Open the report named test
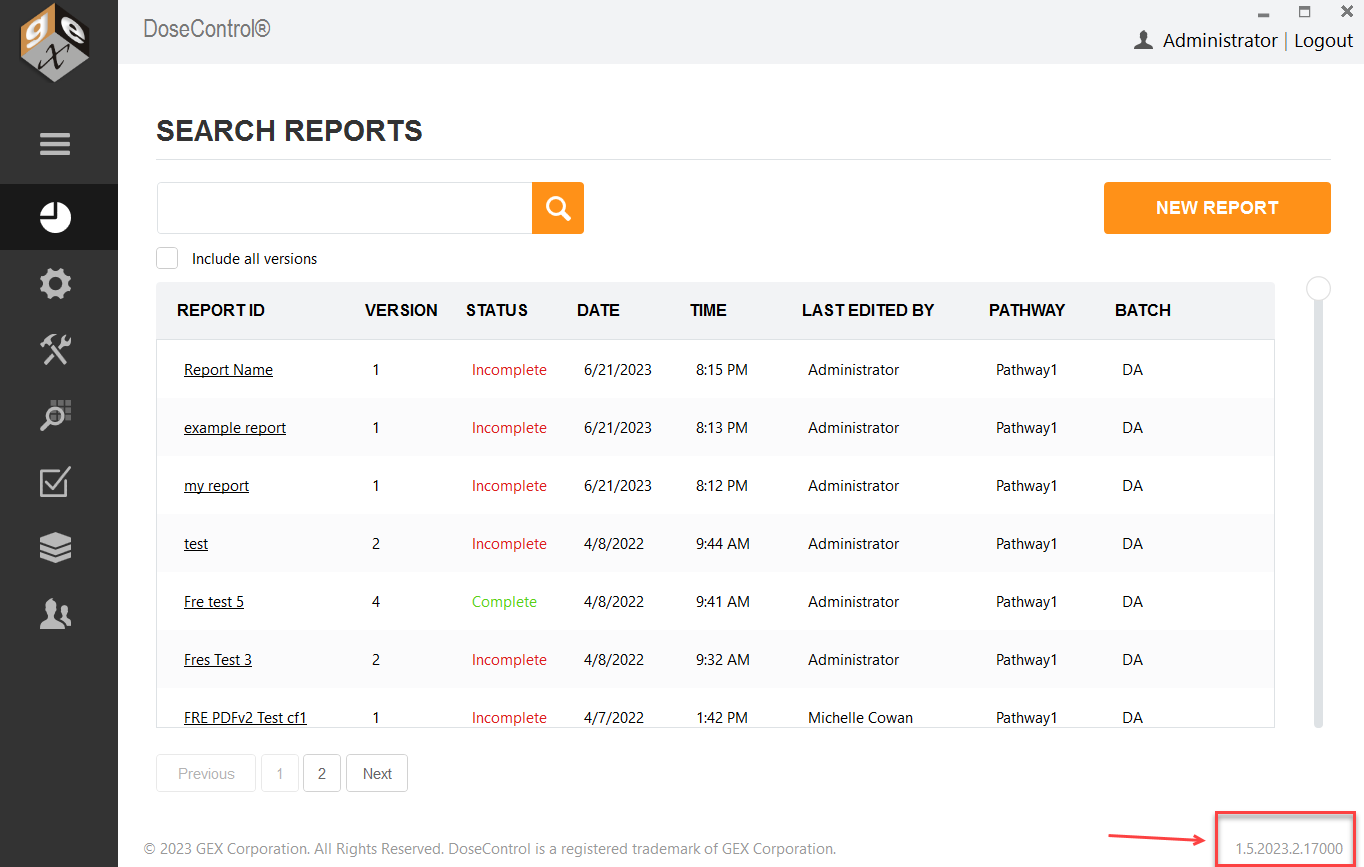This screenshot has width=1364, height=867. [196, 544]
